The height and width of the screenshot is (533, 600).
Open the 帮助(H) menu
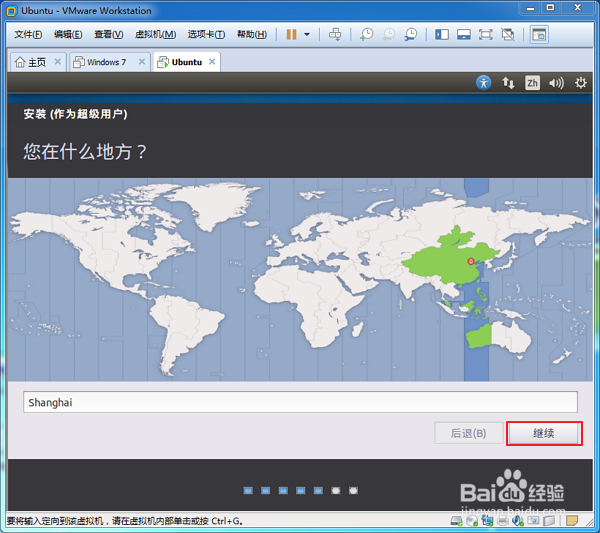click(x=252, y=34)
